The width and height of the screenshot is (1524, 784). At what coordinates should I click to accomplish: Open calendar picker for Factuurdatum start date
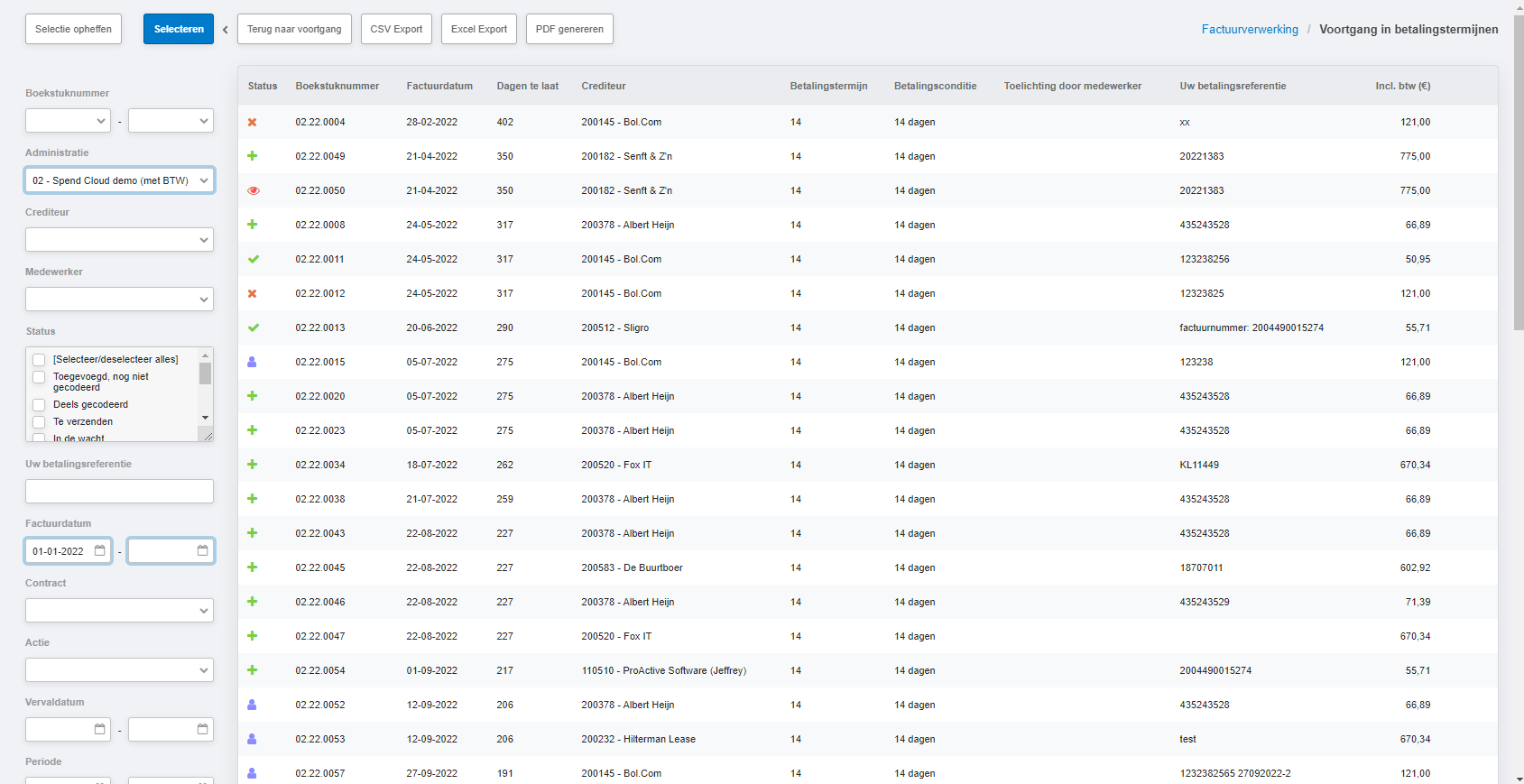click(100, 550)
